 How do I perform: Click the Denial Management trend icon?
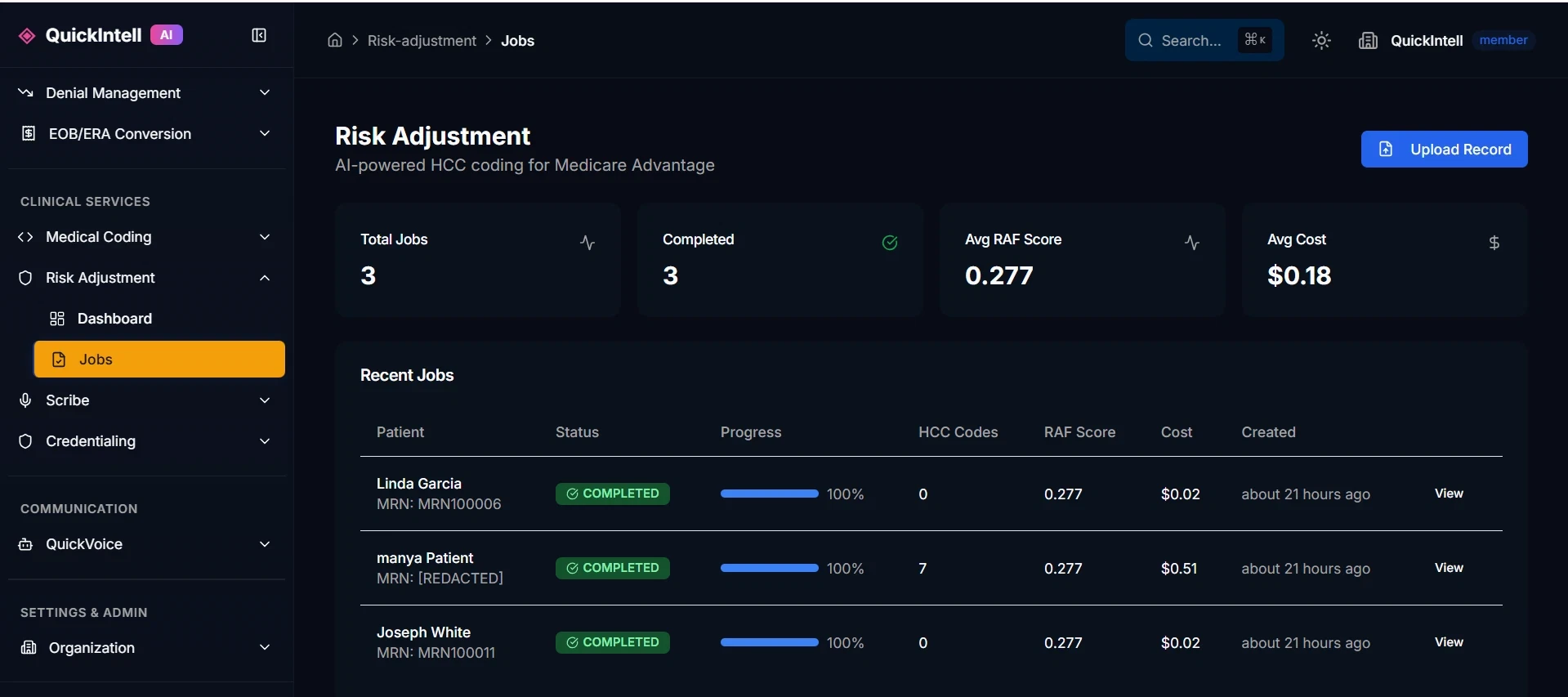point(25,92)
